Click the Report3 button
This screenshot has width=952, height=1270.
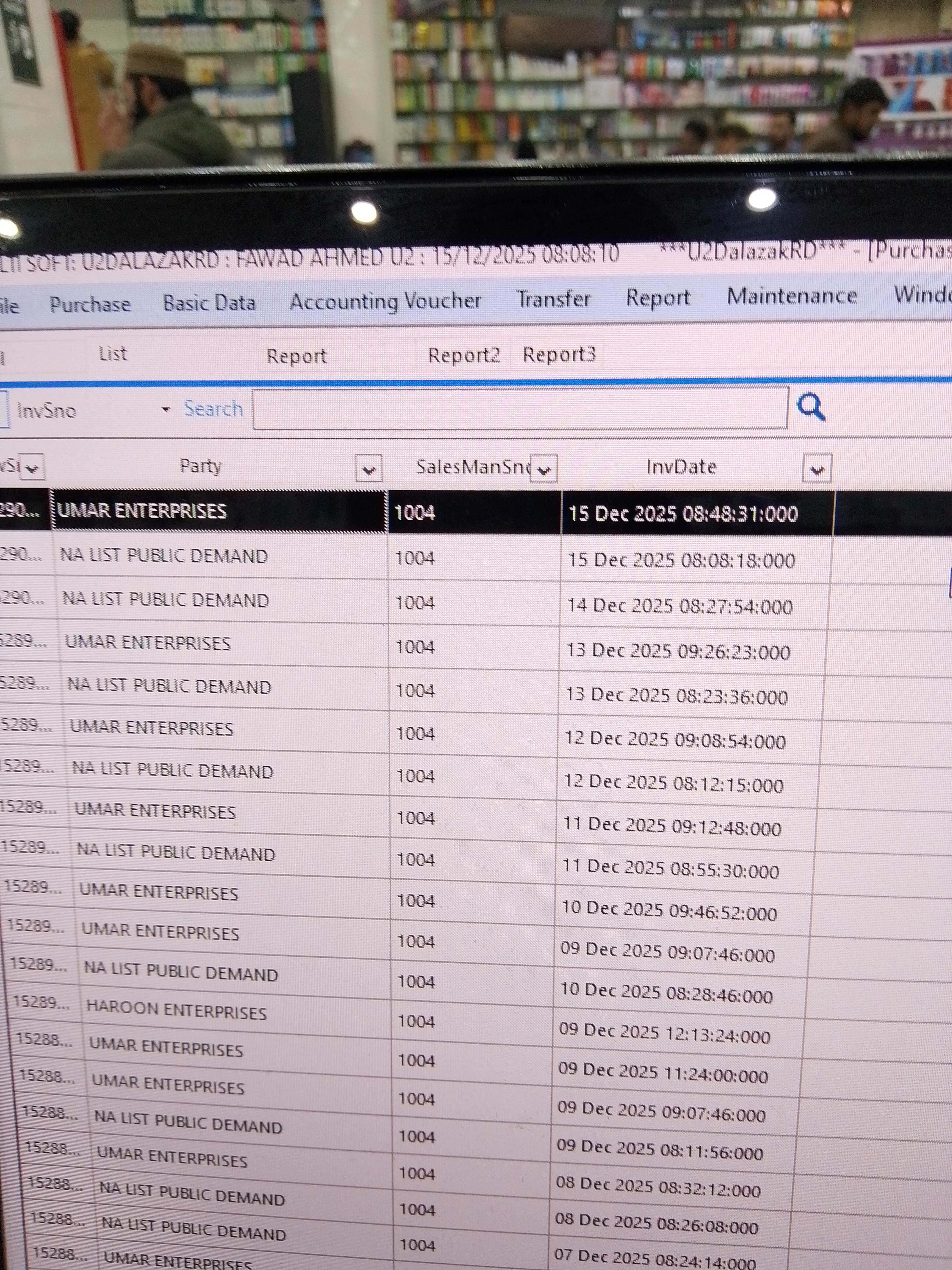click(x=559, y=355)
